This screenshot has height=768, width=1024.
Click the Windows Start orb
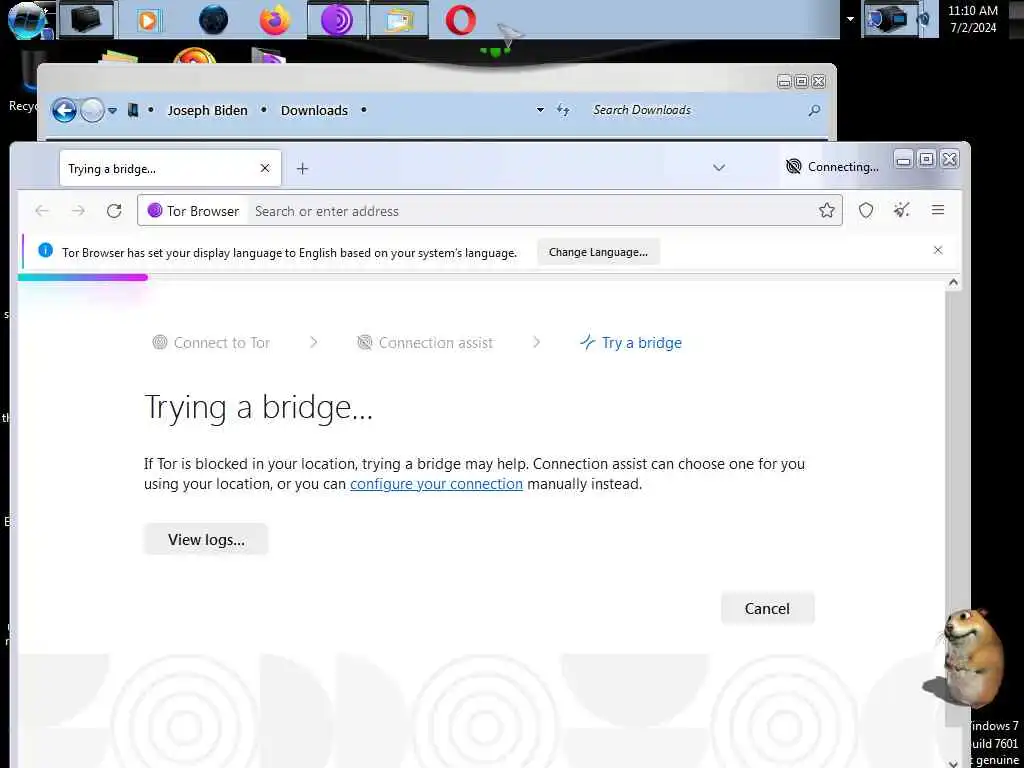[27, 20]
